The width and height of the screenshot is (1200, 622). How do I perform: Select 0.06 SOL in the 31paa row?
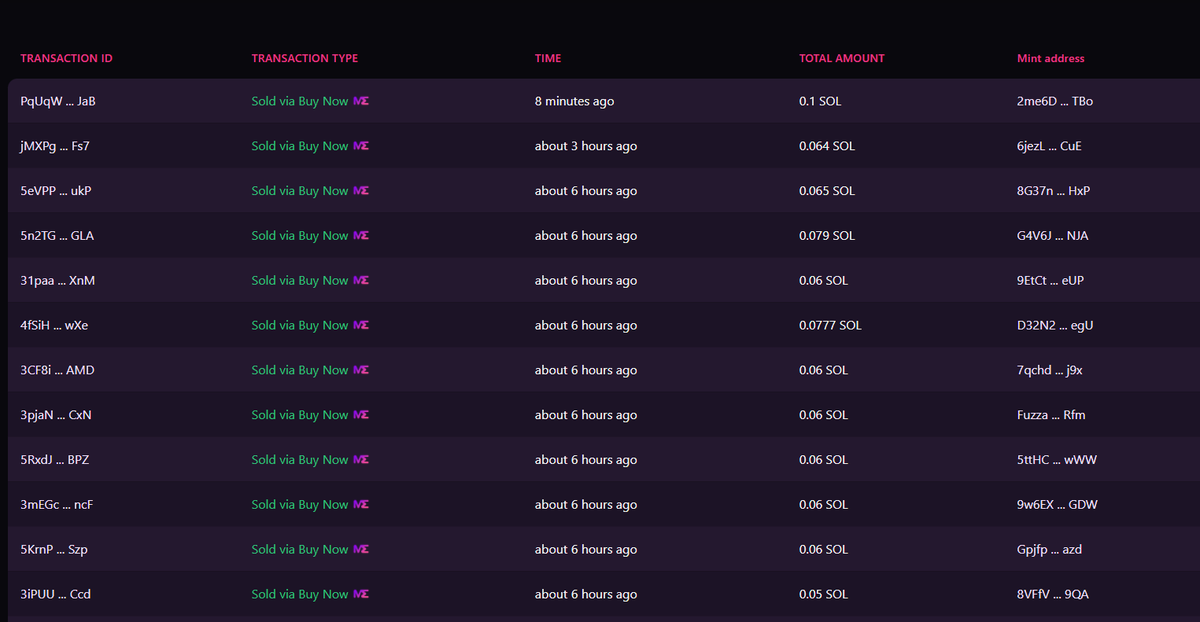point(824,281)
